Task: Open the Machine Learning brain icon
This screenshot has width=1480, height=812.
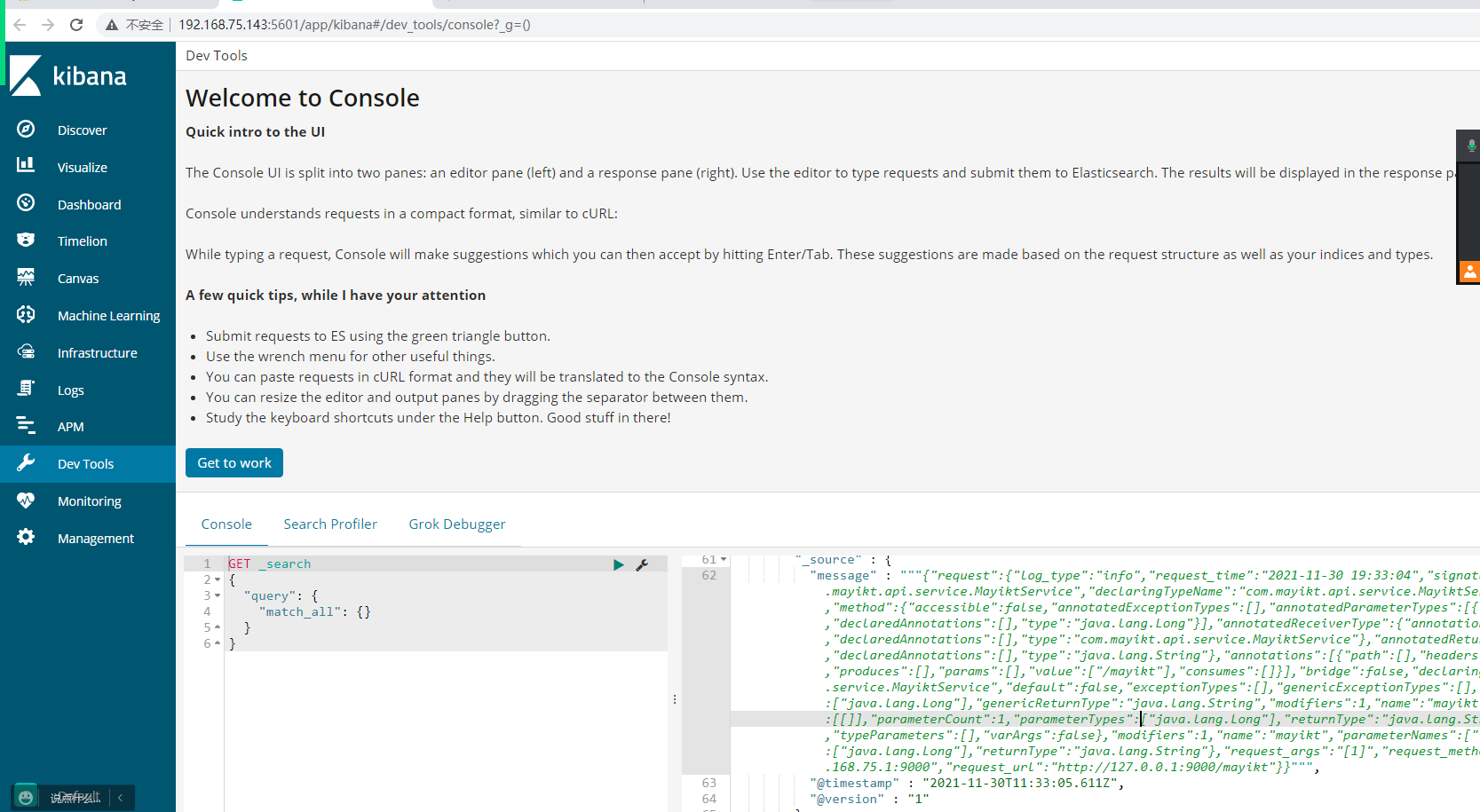Action: click(26, 314)
